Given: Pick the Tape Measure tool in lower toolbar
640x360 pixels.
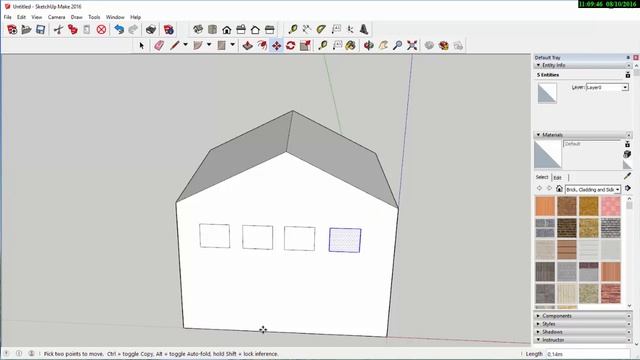Looking at the screenshot, I should [323, 46].
